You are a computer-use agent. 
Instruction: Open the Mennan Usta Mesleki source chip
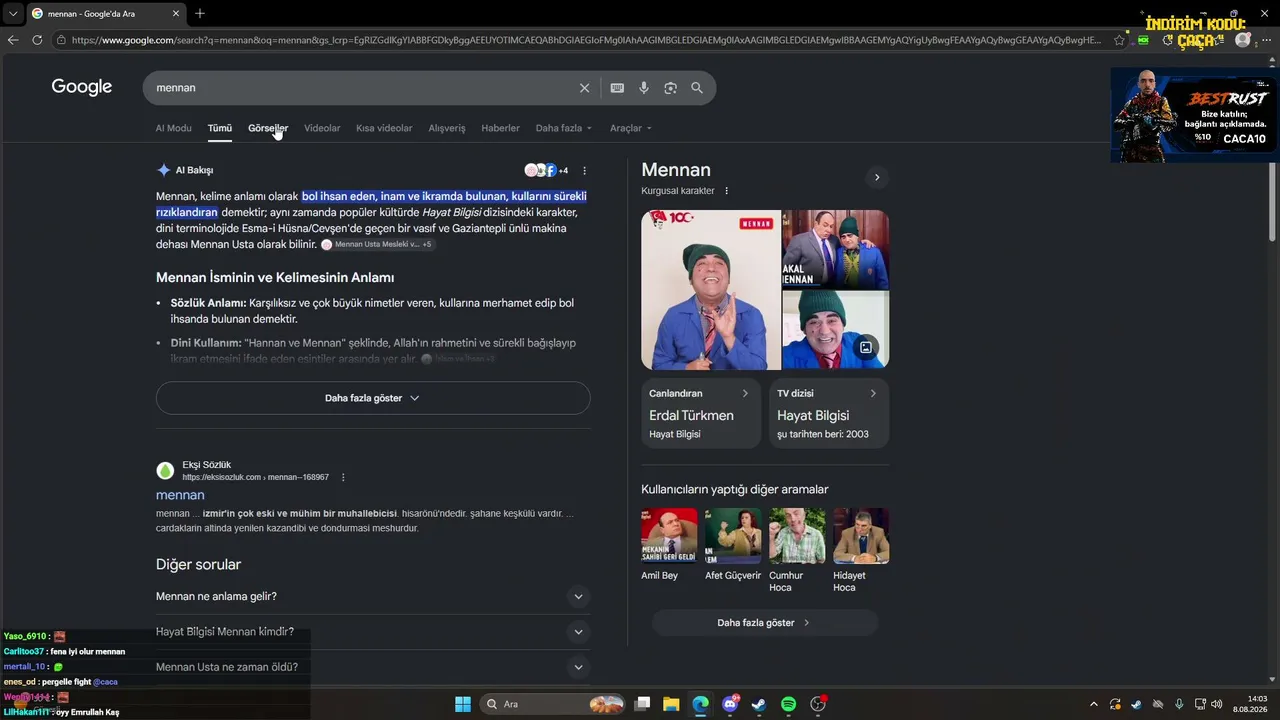point(376,245)
